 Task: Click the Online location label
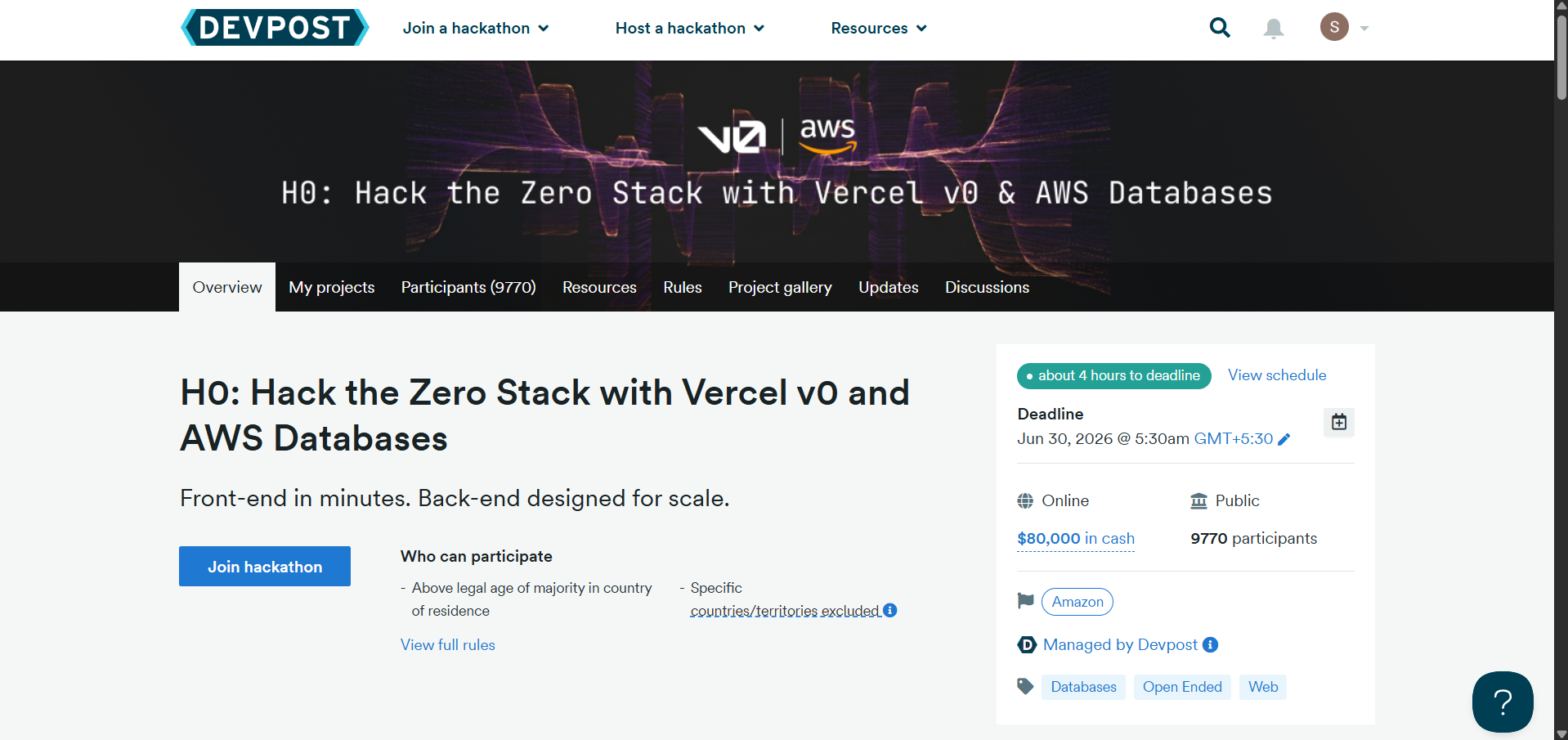(1065, 500)
